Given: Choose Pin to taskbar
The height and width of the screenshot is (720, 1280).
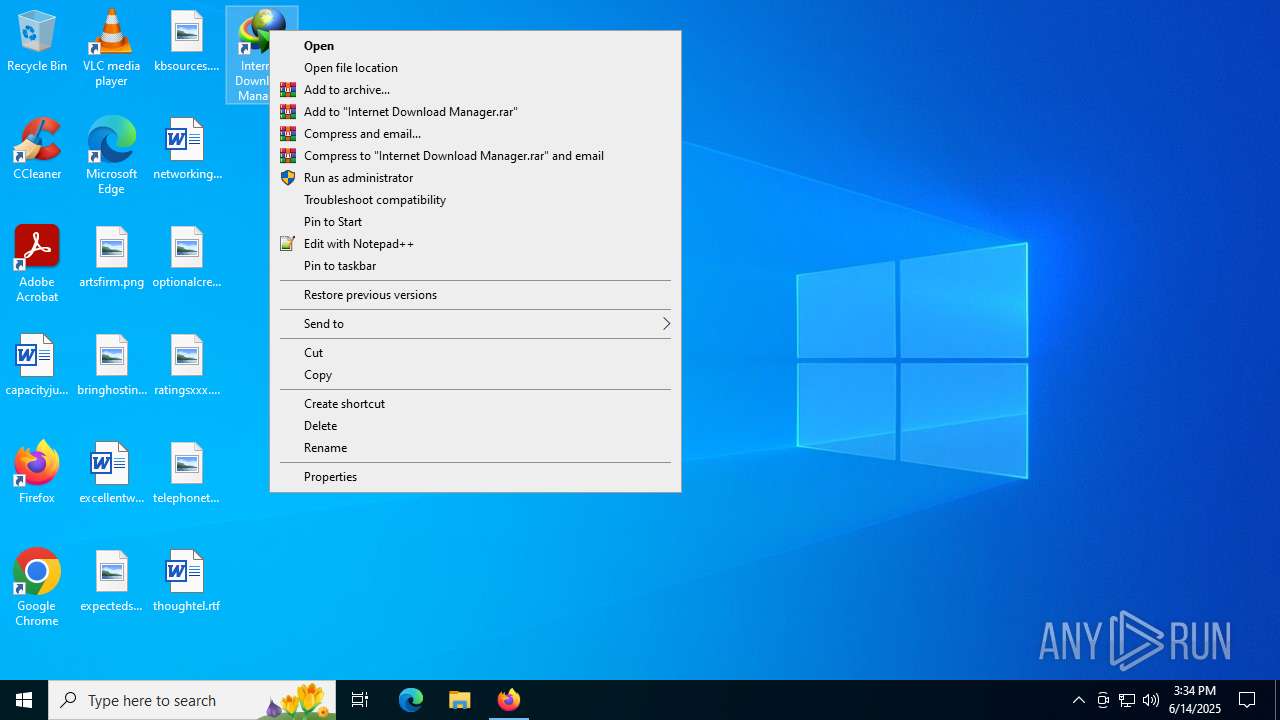Looking at the screenshot, I should coord(475,266).
